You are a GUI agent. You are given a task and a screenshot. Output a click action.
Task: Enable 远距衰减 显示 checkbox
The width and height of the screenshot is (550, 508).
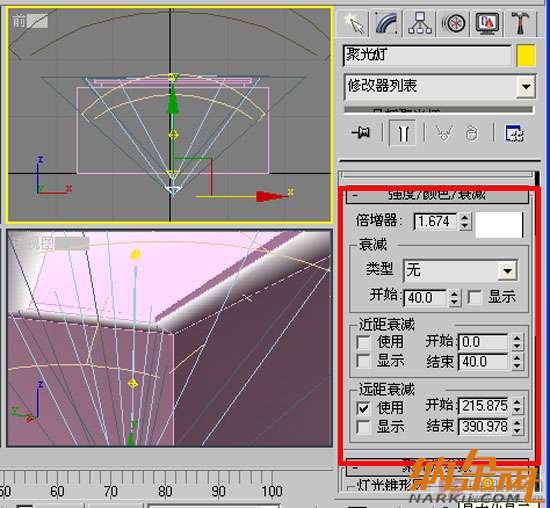pyautogui.click(x=363, y=427)
